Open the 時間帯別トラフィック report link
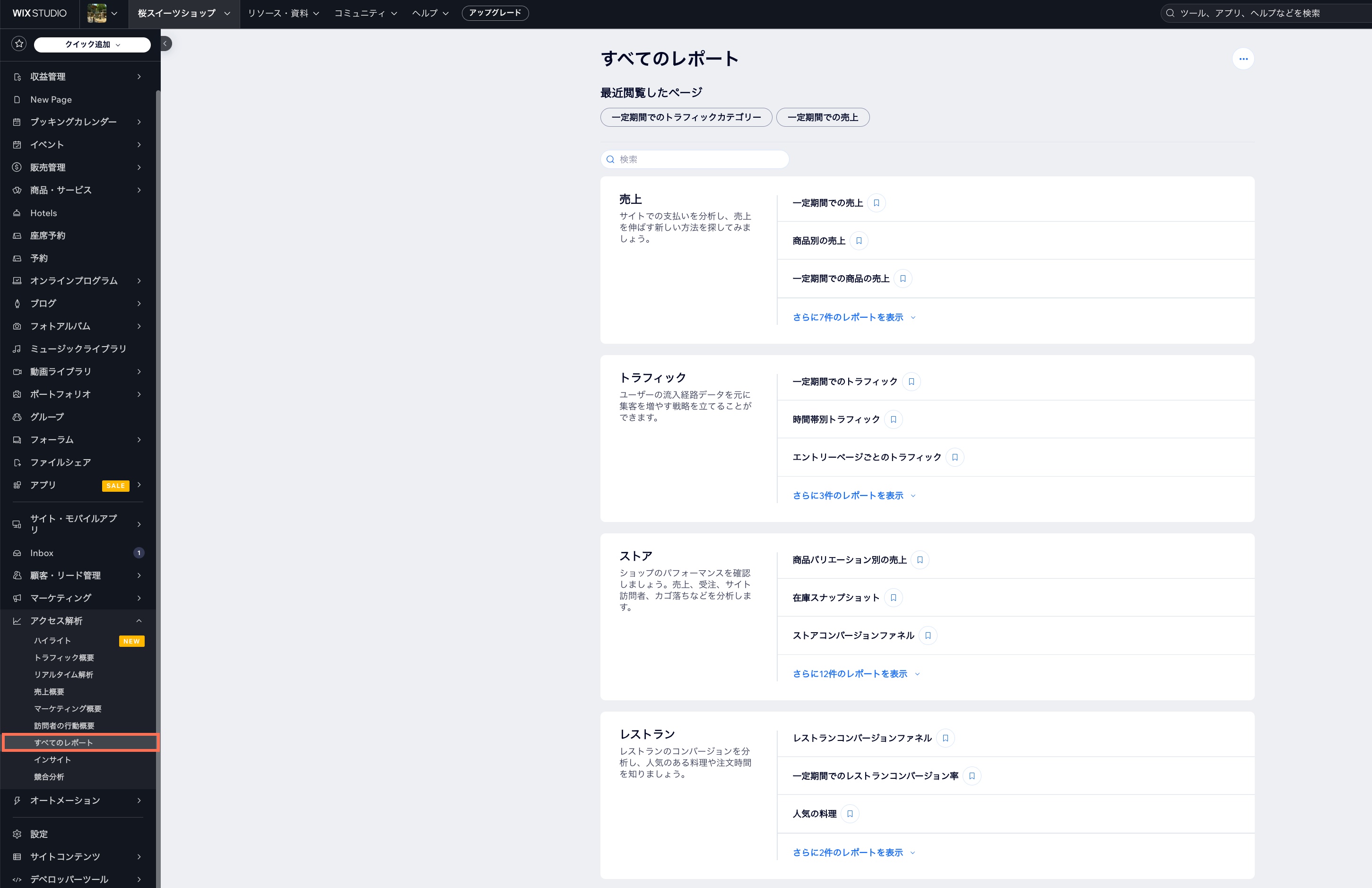Image resolution: width=1372 pixels, height=888 pixels. [836, 419]
